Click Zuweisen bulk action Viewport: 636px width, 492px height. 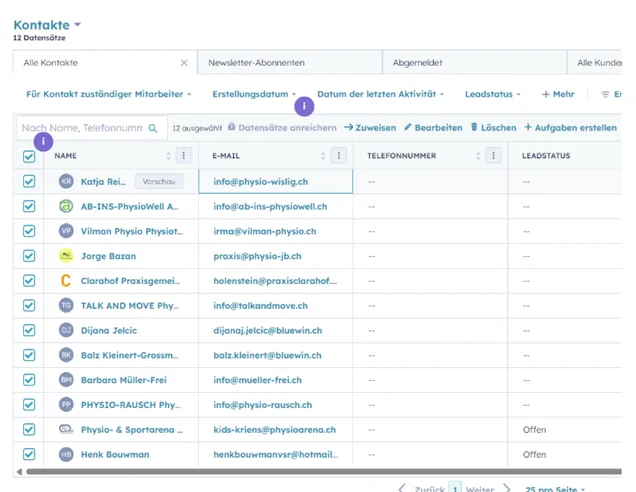tap(370, 128)
